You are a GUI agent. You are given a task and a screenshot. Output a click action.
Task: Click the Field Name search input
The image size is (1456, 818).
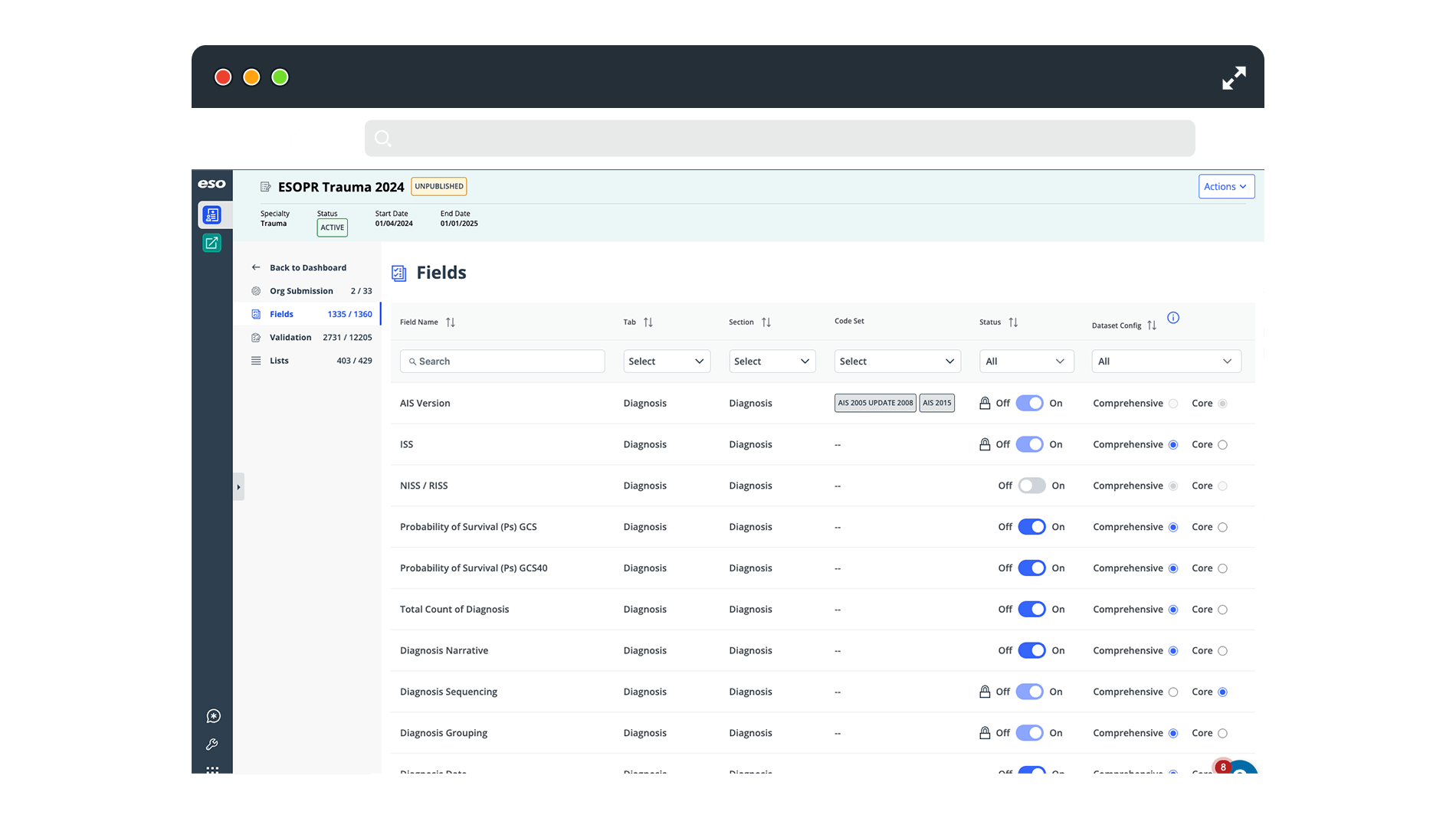503,362
